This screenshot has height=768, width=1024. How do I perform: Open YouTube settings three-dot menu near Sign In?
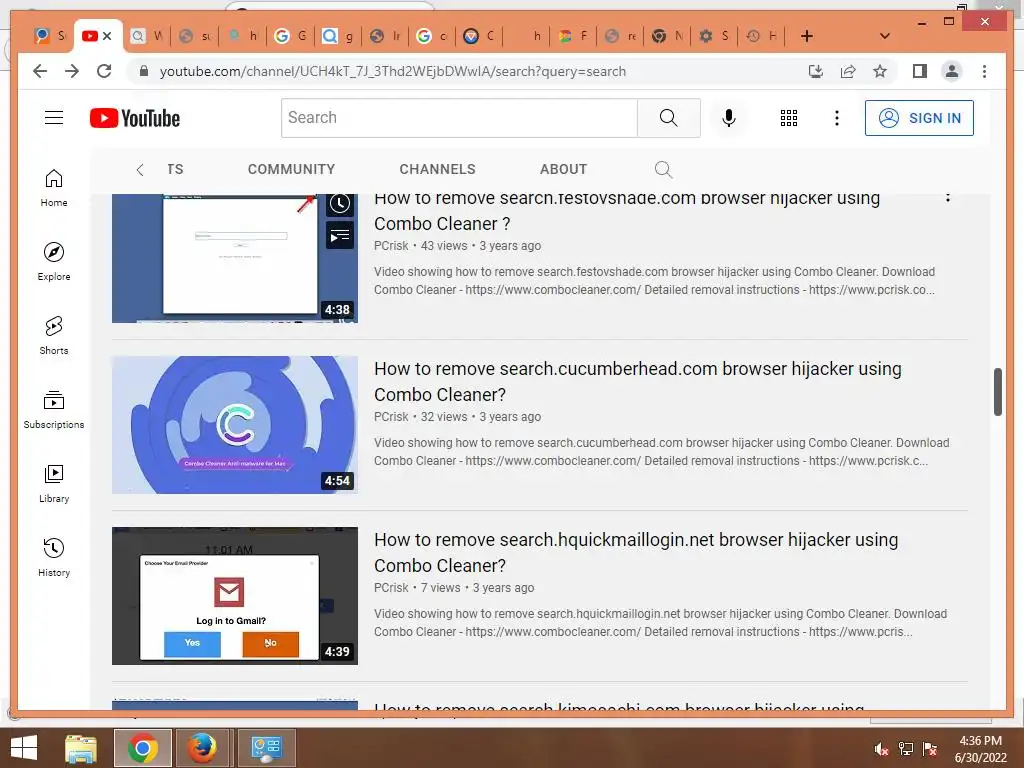point(837,118)
